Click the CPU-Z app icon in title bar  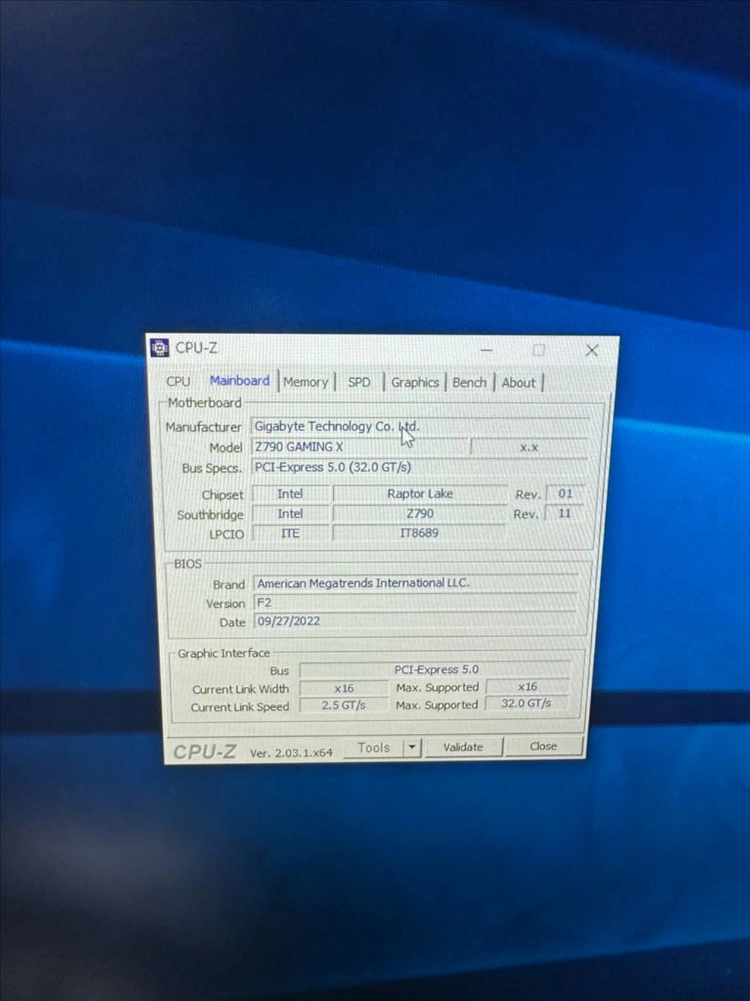click(x=160, y=348)
